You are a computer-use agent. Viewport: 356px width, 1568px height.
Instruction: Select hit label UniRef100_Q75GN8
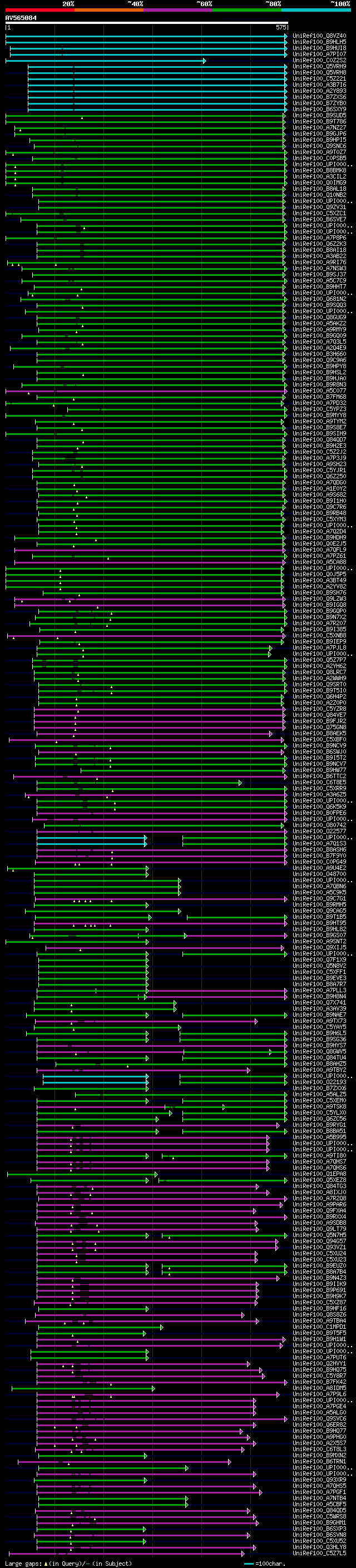319,728
